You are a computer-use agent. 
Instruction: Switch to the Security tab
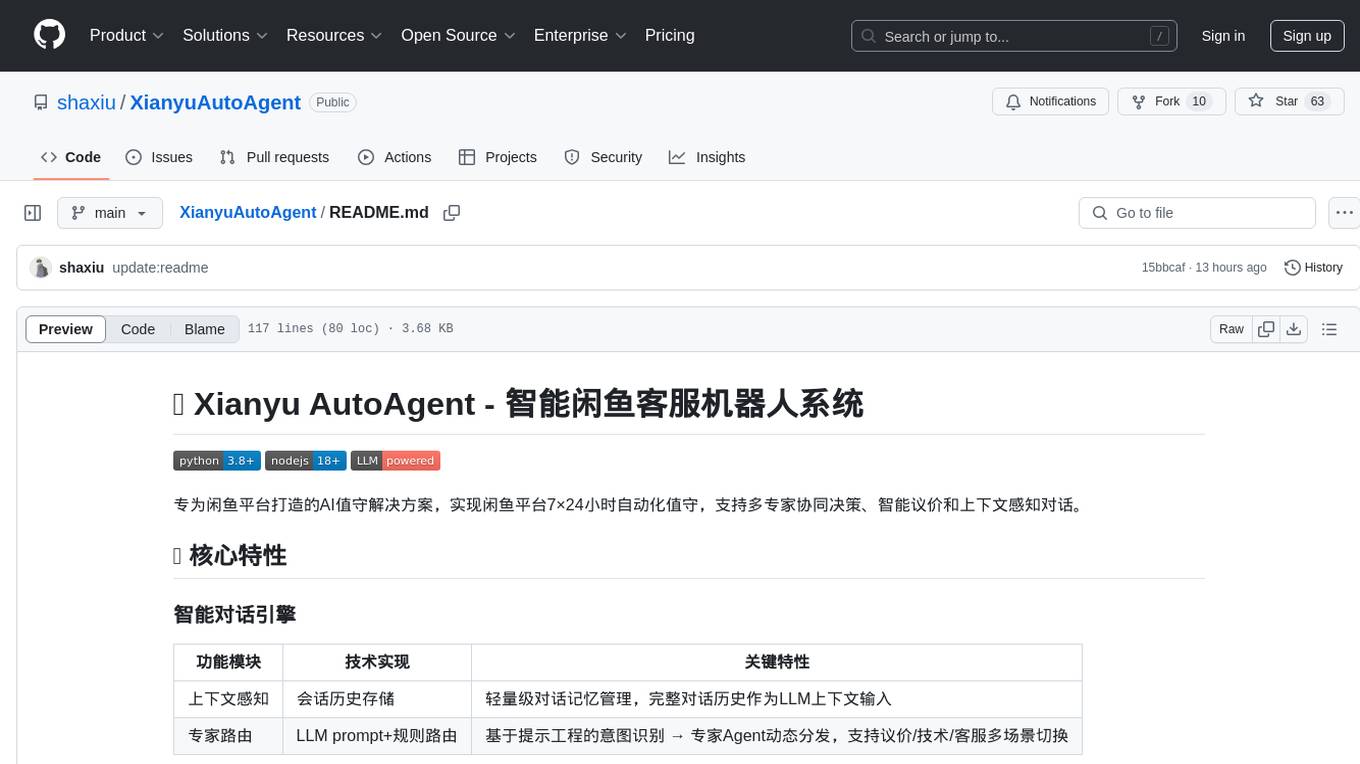tap(603, 157)
